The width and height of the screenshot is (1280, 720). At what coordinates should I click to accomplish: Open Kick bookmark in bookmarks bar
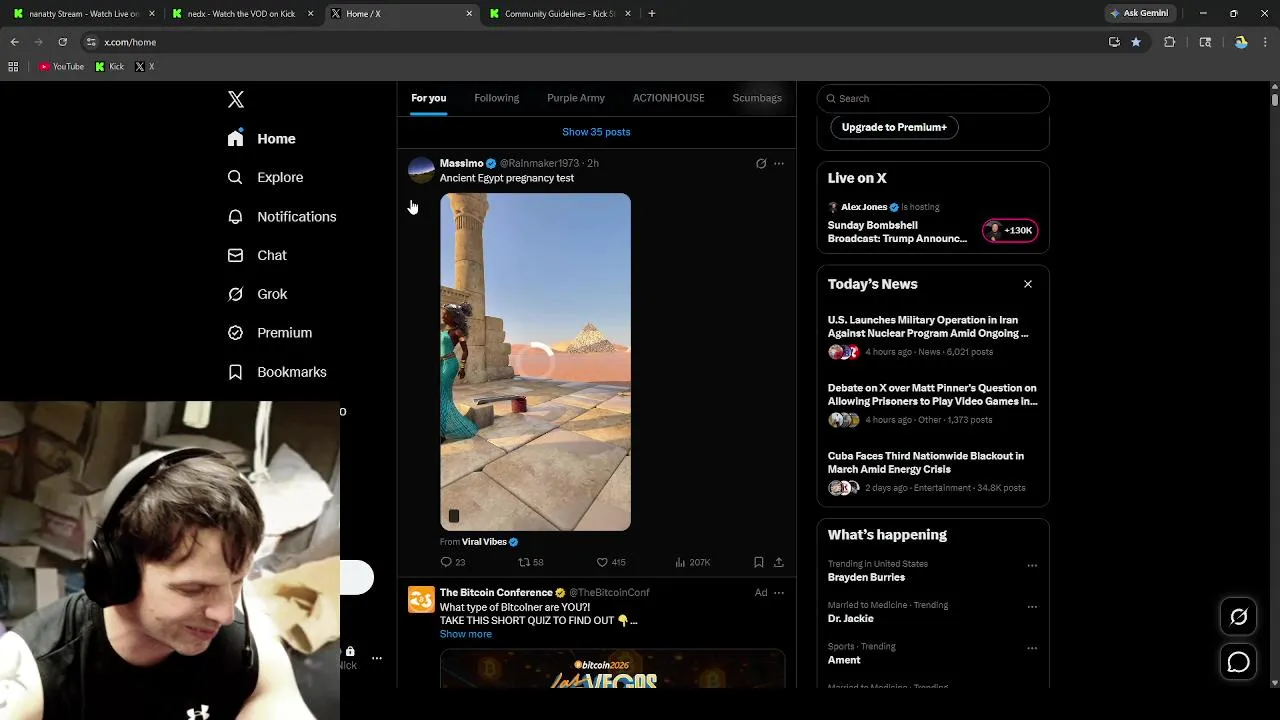tap(110, 67)
